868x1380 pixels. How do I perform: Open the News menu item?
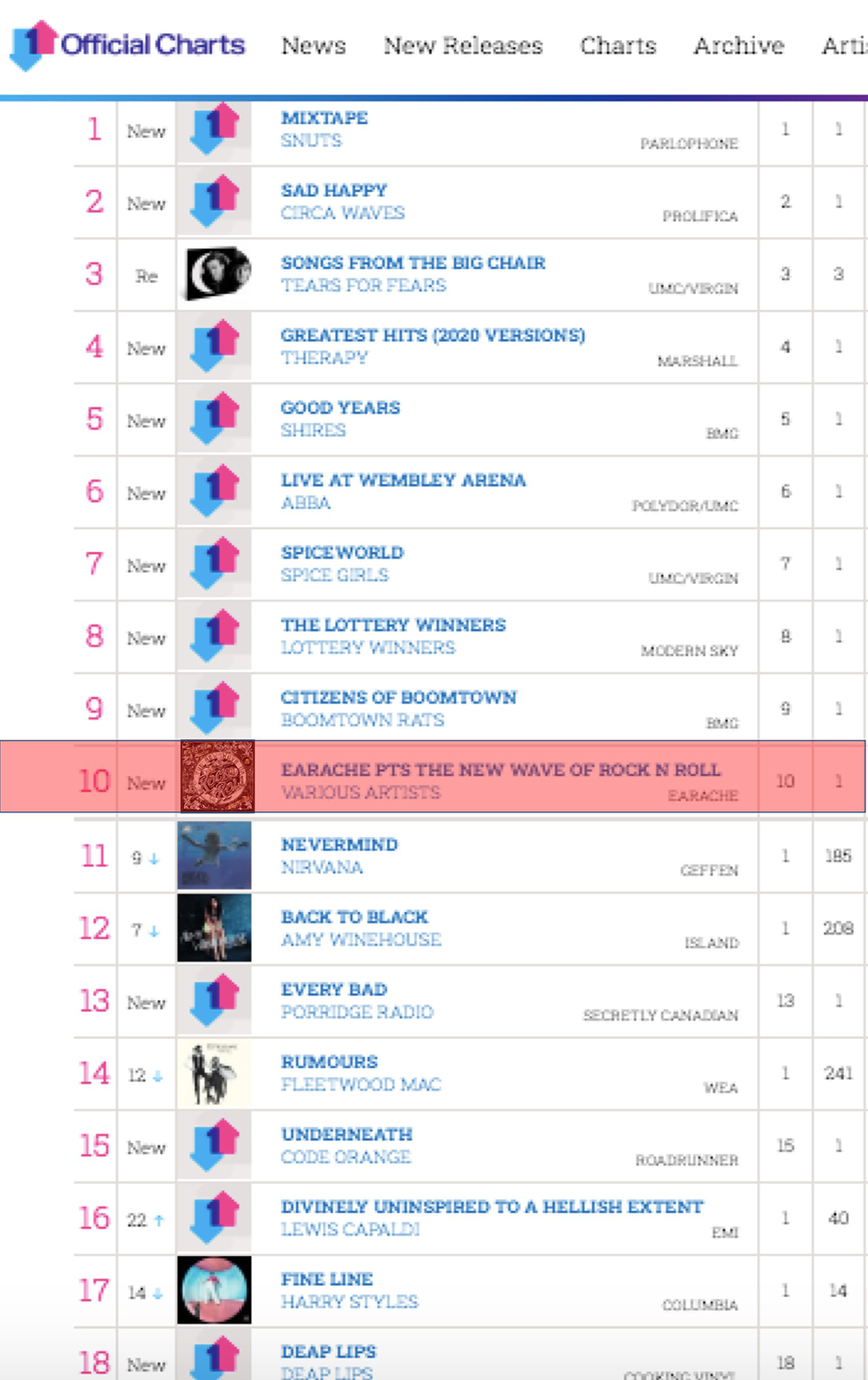[313, 45]
